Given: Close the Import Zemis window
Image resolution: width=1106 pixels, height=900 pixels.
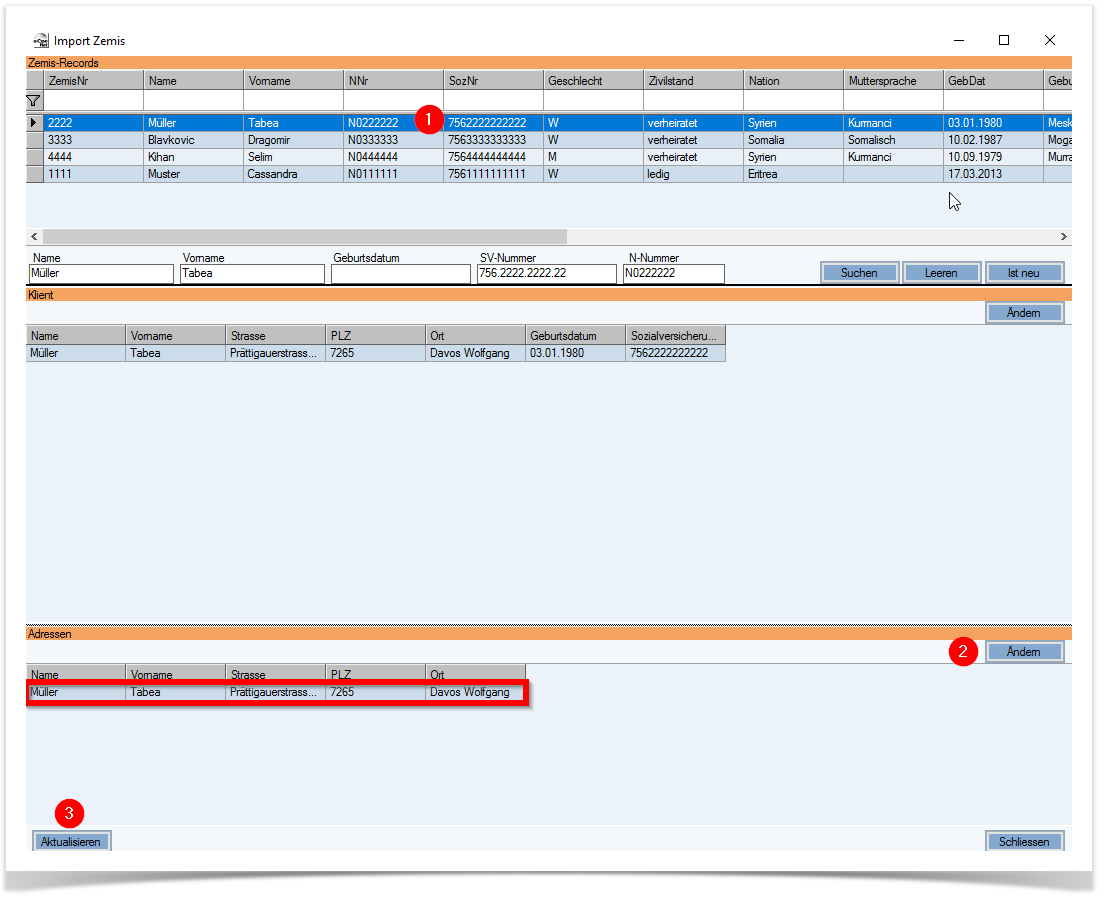Looking at the screenshot, I should pyautogui.click(x=1050, y=40).
